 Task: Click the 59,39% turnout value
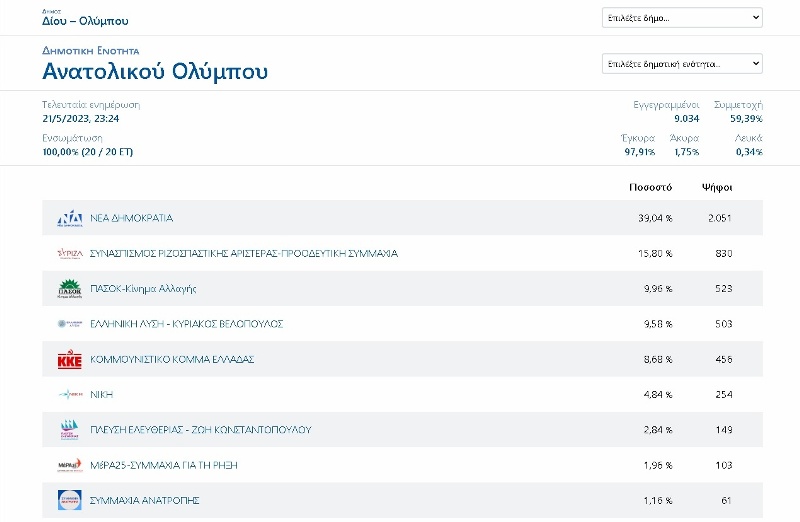746,118
